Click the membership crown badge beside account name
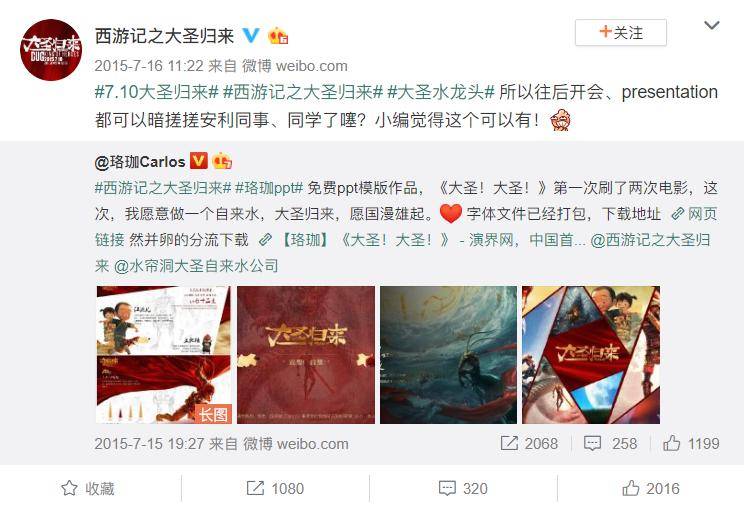The image size is (744, 511). click(278, 36)
